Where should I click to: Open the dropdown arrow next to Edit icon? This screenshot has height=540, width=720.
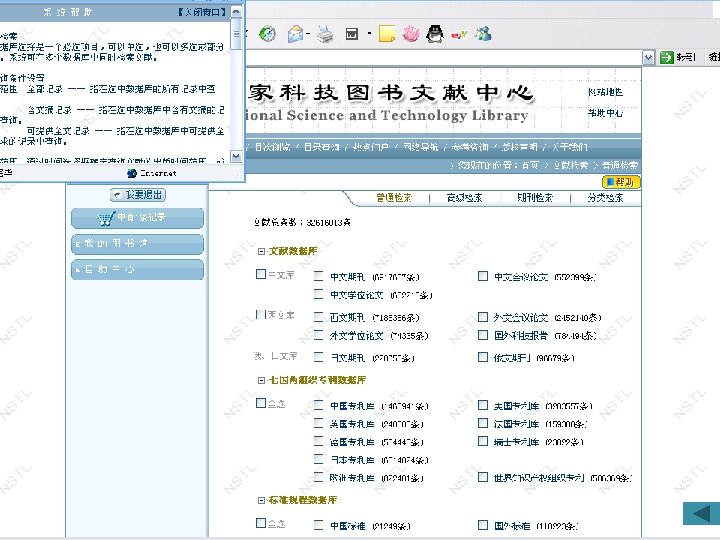point(369,34)
